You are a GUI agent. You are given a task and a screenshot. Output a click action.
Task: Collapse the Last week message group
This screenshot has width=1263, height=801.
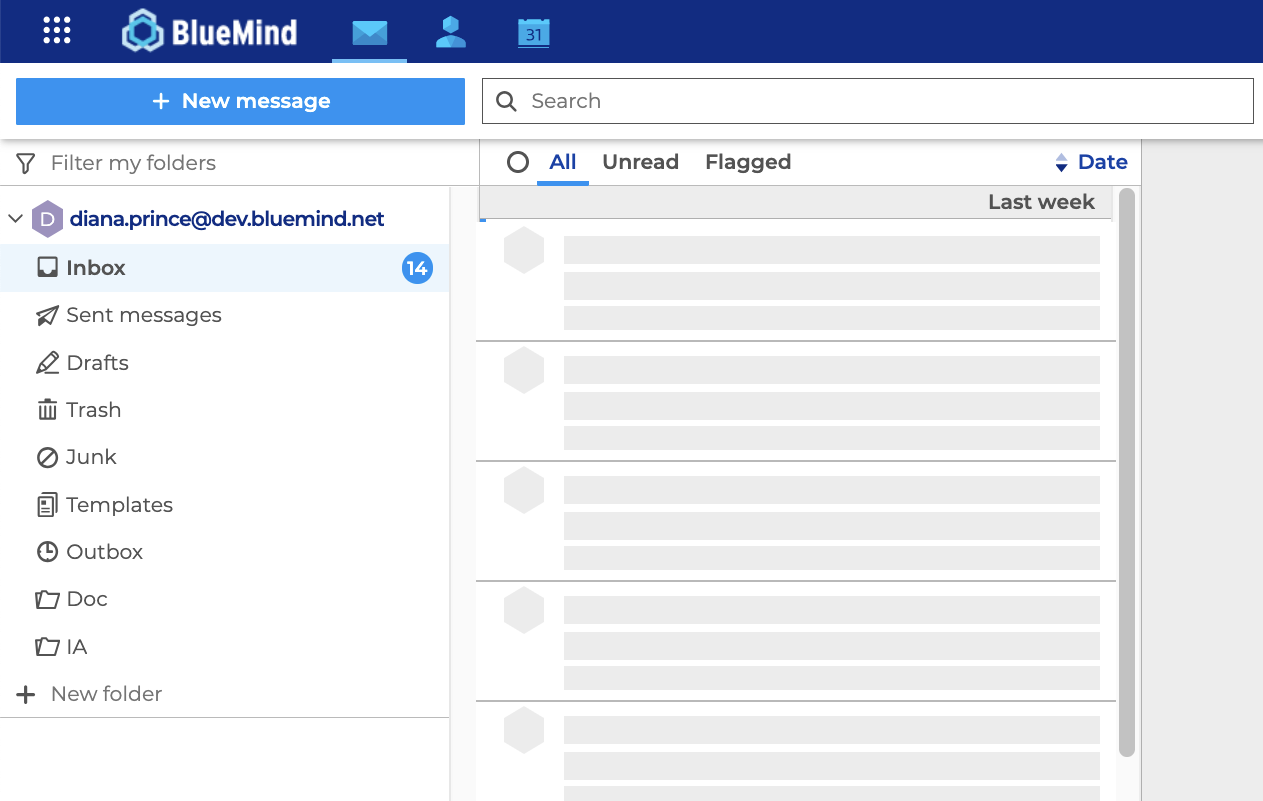coord(1041,202)
